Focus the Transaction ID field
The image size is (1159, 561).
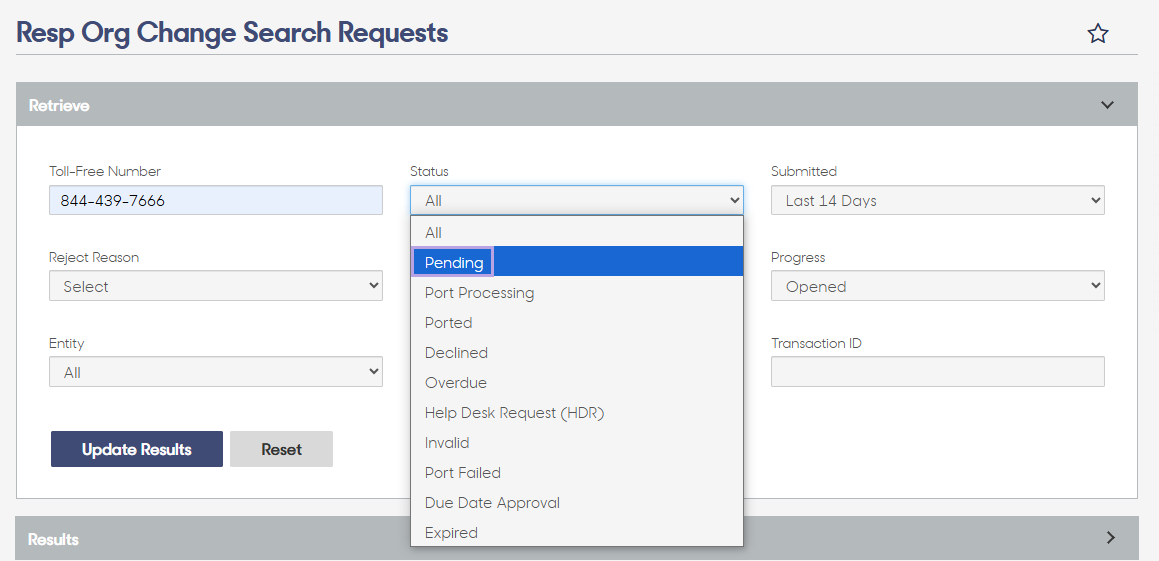[937, 372]
